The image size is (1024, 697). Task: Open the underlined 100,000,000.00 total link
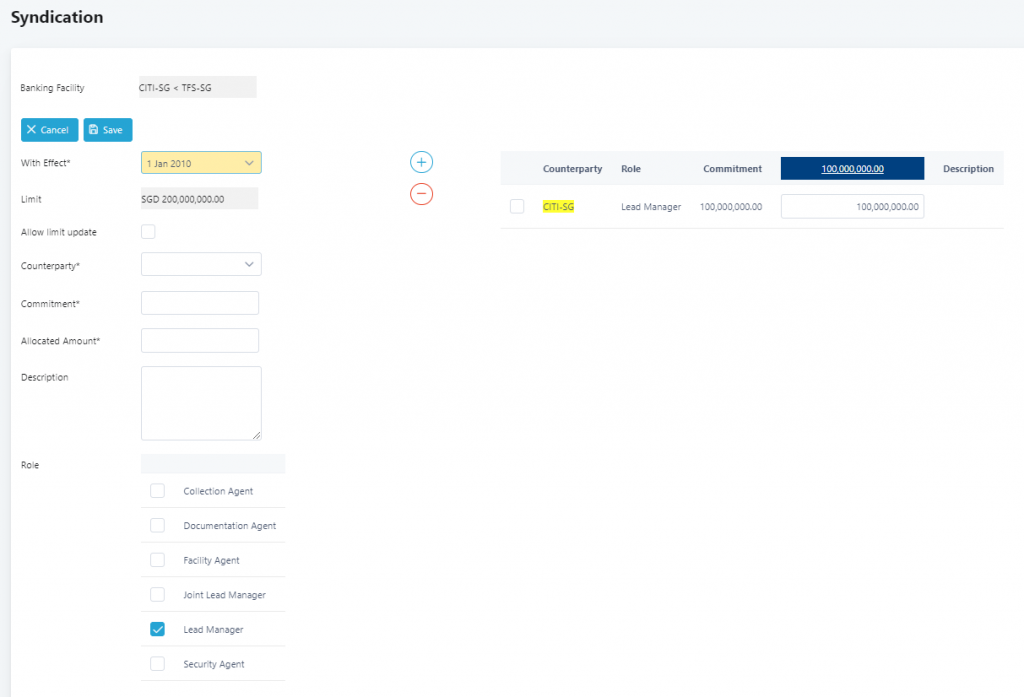coord(852,169)
